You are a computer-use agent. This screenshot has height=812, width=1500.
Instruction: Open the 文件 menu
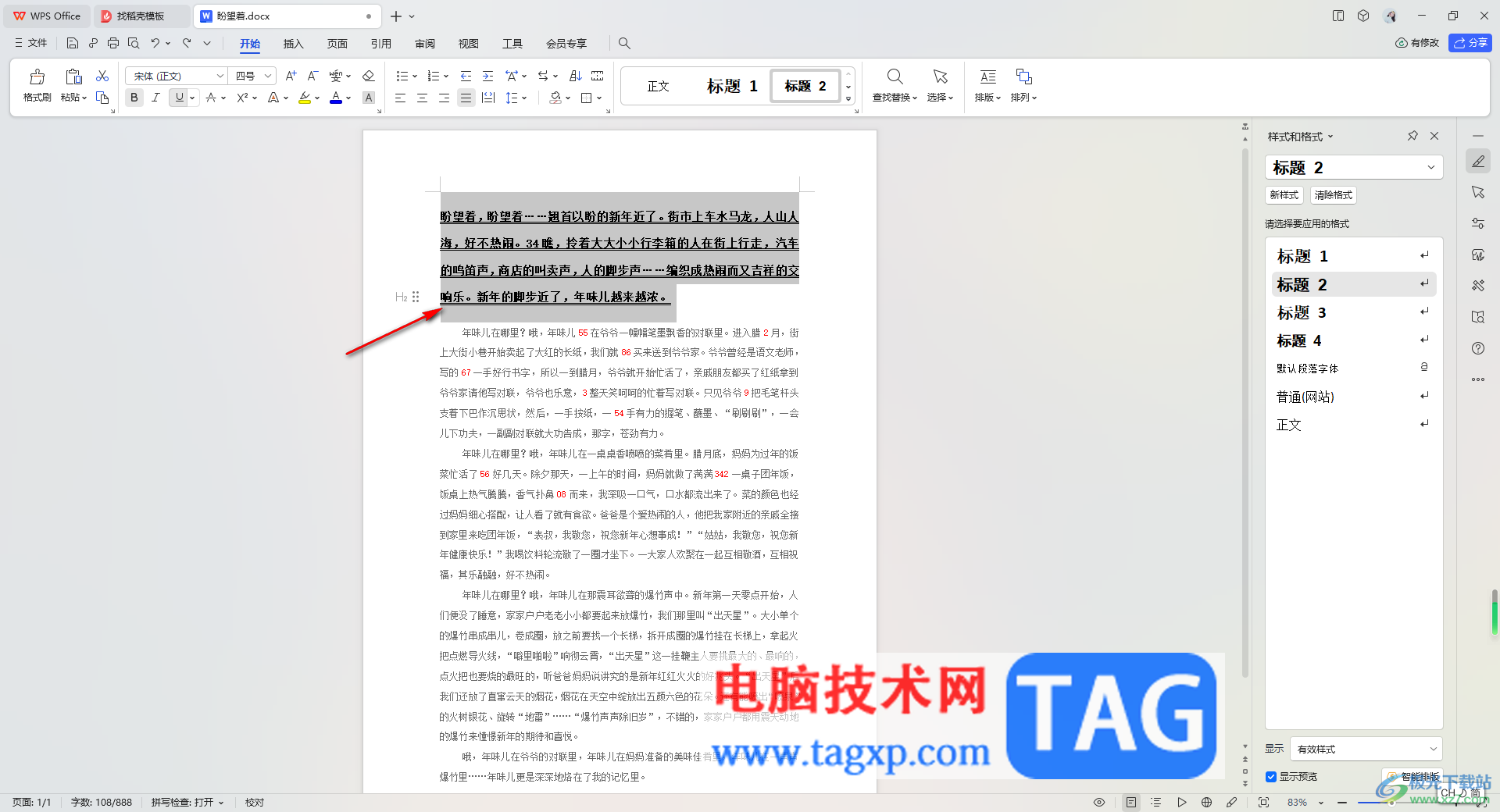31,43
